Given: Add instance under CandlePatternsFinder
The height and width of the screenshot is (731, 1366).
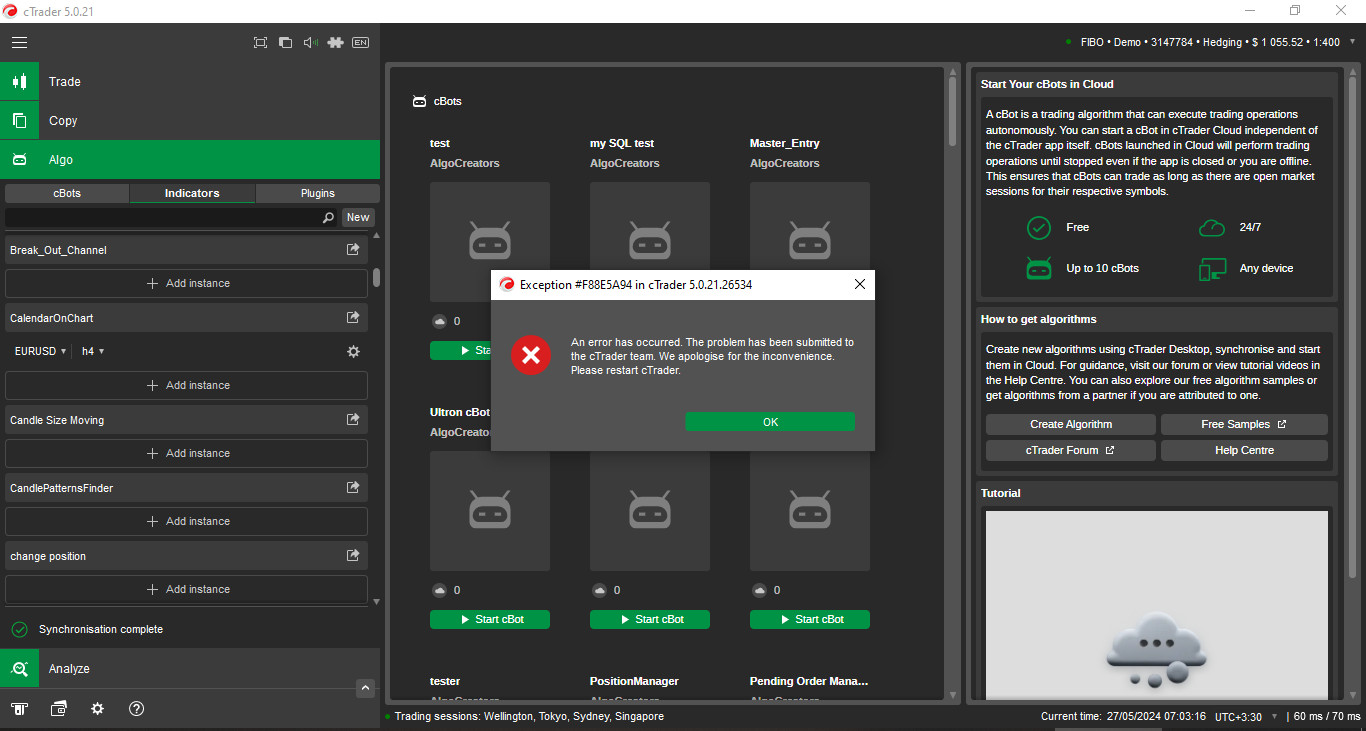Looking at the screenshot, I should tap(187, 521).
